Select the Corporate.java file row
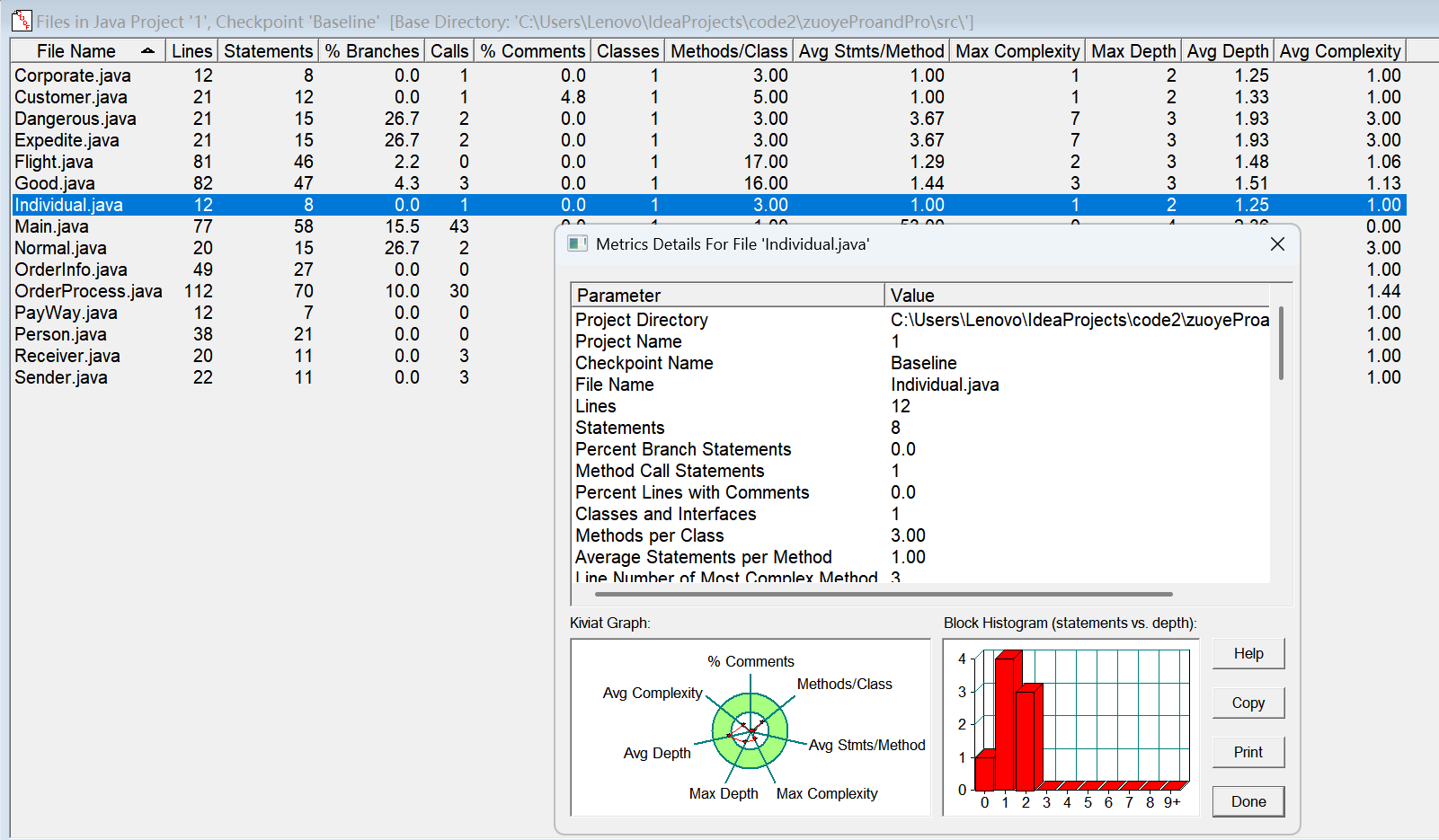Screen dimensions: 1439x840 click(708, 75)
